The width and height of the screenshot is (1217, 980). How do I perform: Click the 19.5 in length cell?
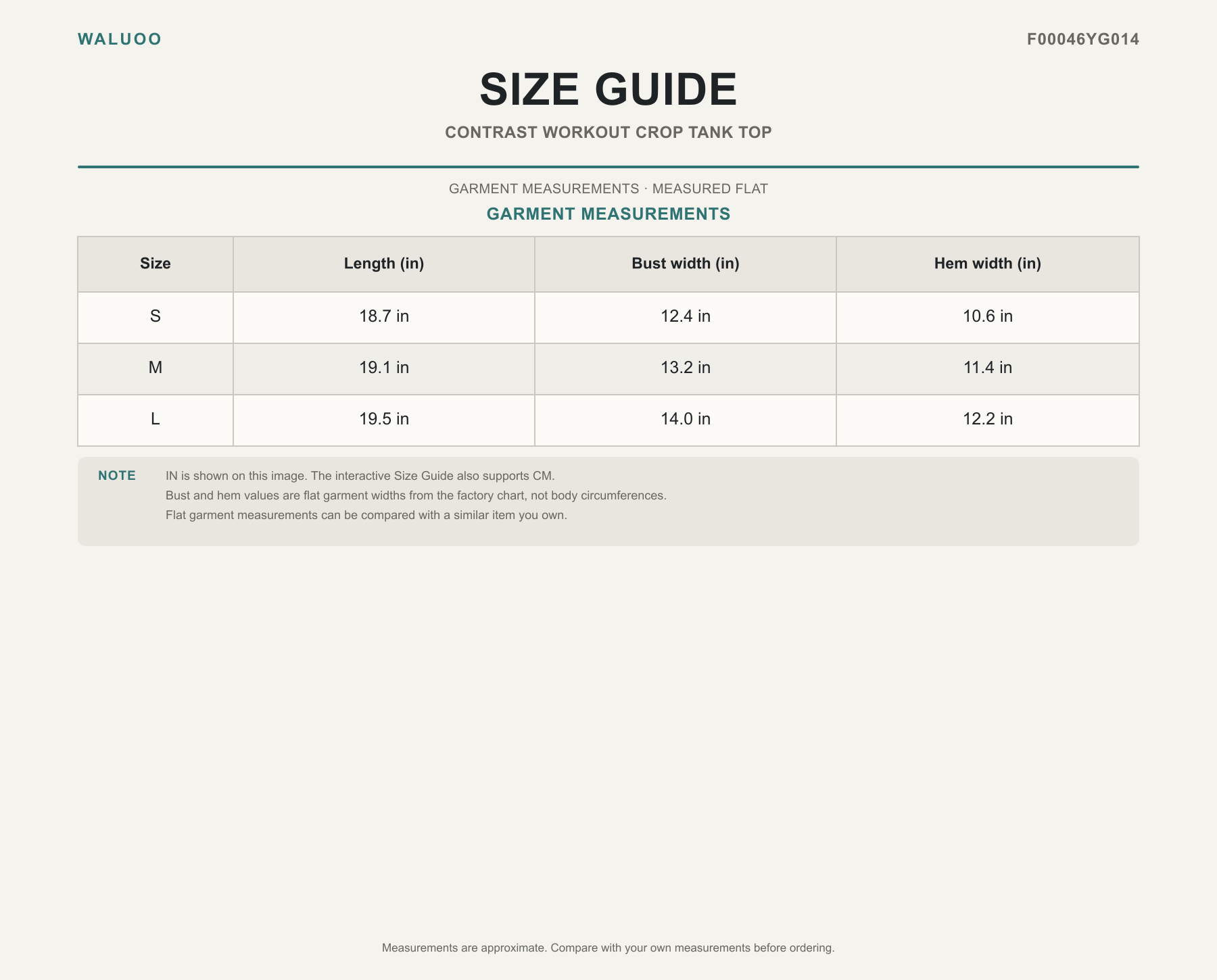pos(384,419)
